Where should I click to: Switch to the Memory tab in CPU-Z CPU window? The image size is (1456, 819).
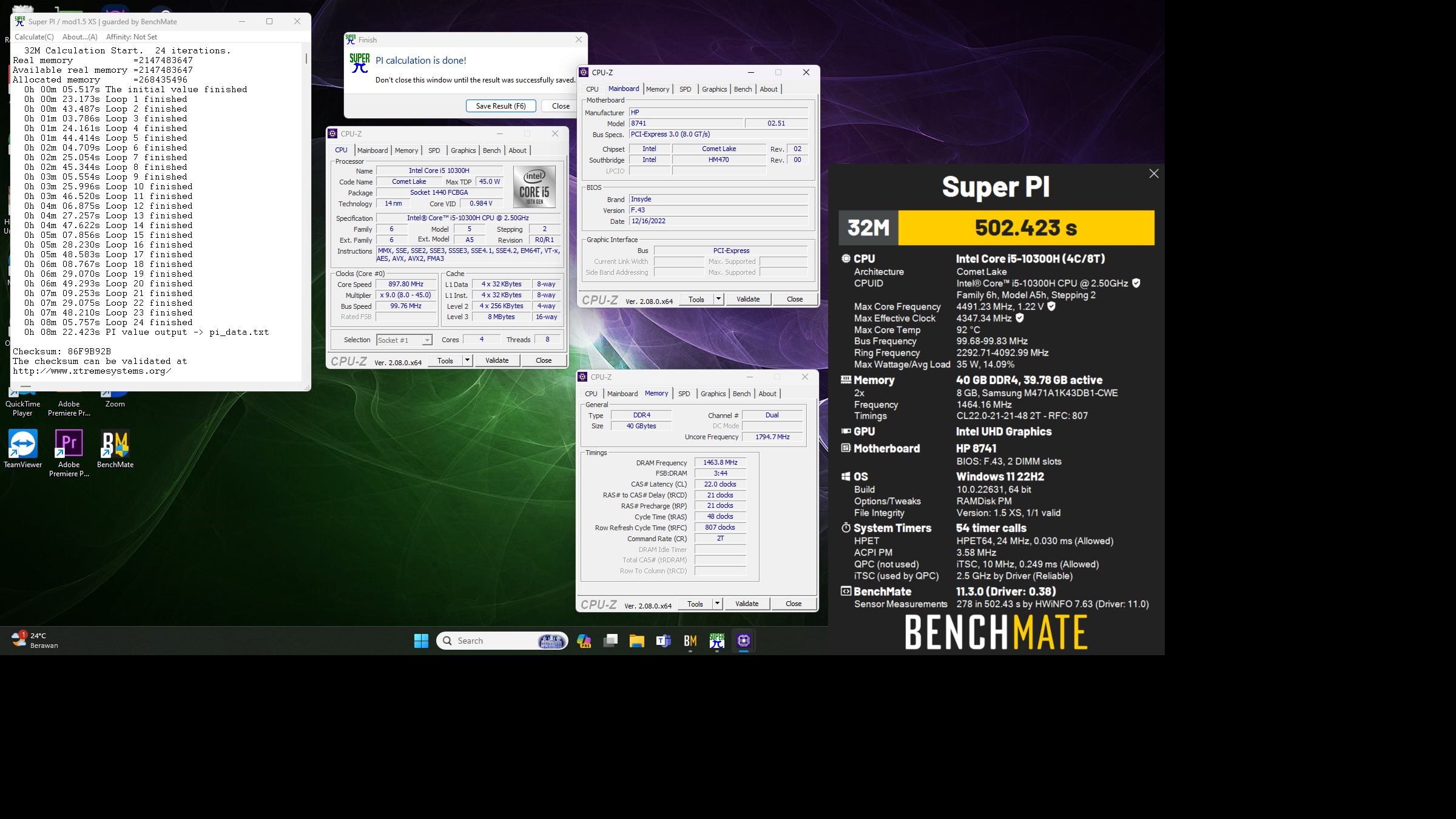[406, 150]
